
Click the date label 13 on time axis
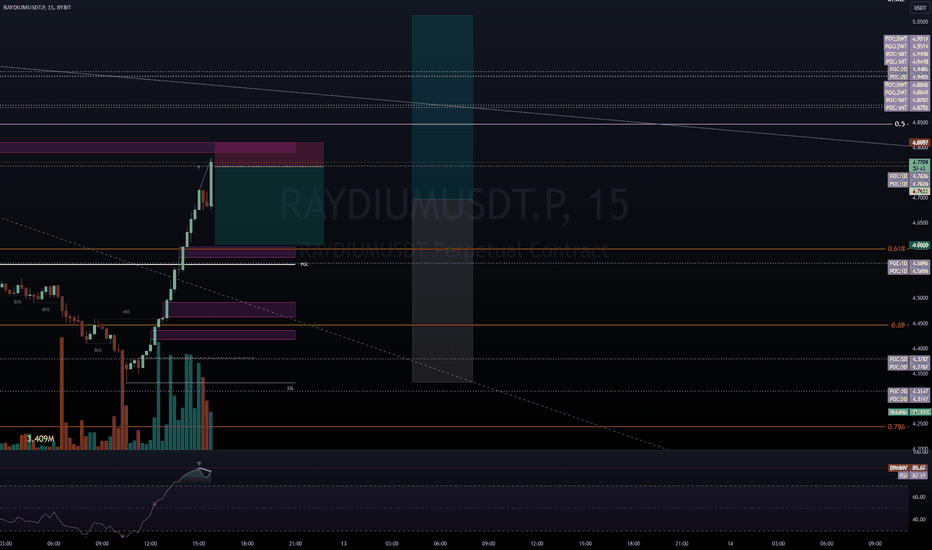(344, 543)
